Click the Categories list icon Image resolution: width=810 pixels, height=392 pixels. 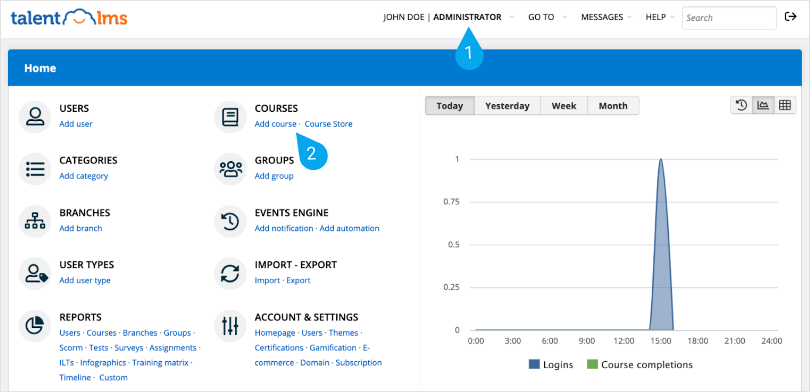pyautogui.click(x=35, y=169)
